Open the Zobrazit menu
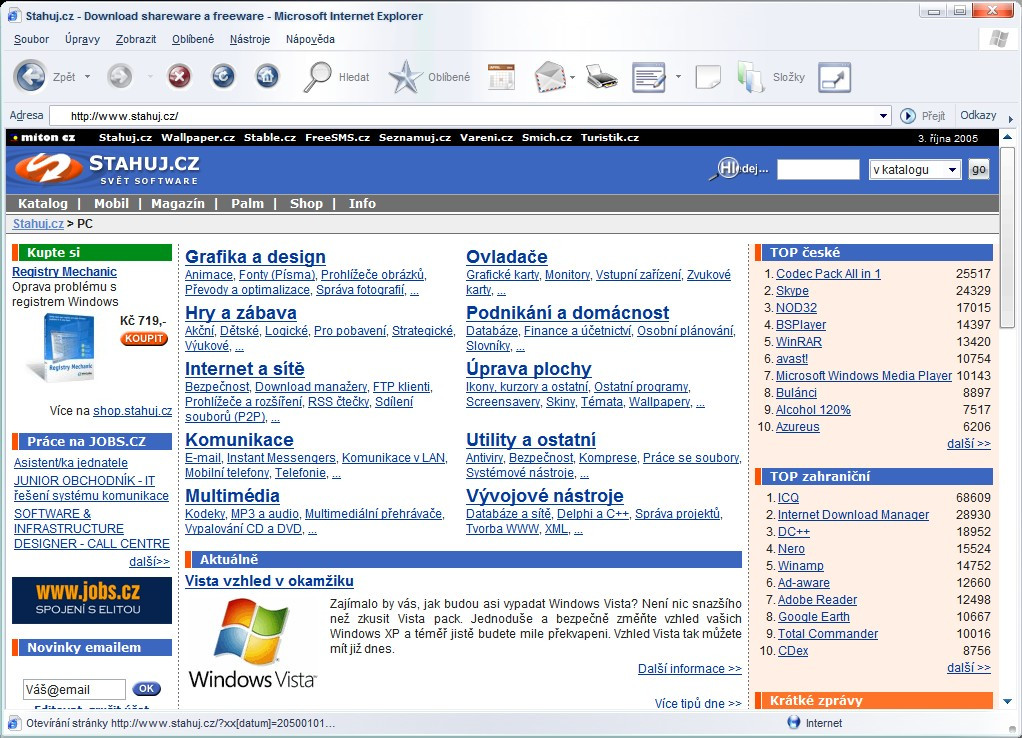This screenshot has height=738, width=1022. (136, 39)
